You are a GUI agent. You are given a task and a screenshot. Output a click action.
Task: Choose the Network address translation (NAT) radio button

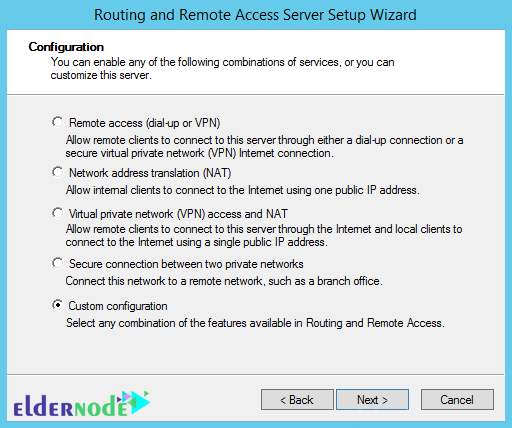point(57,172)
